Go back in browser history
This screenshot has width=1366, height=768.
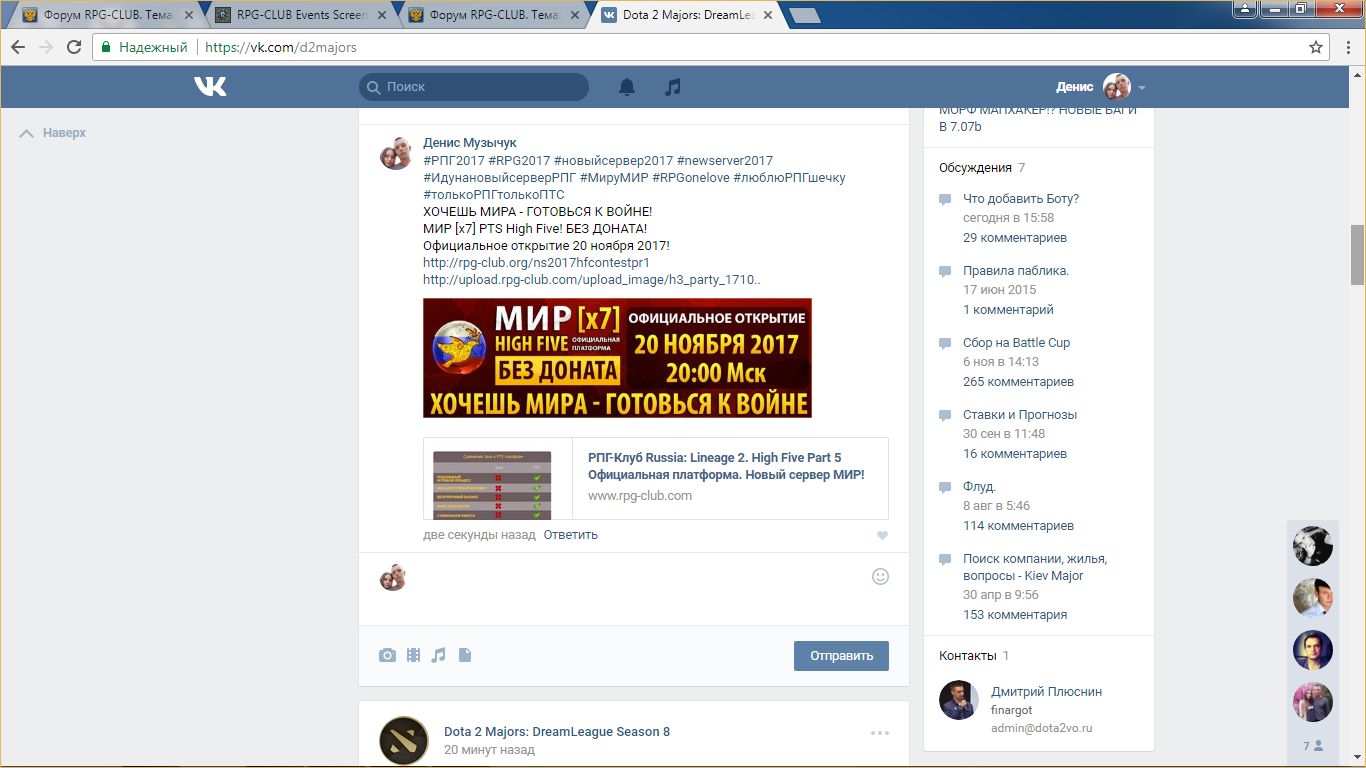18,47
